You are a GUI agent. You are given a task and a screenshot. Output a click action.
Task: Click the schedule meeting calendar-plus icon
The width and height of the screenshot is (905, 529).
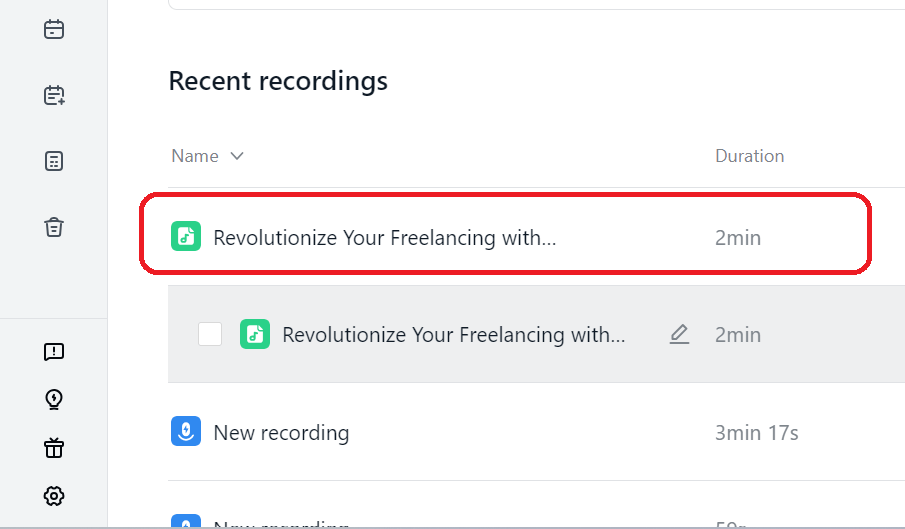tap(54, 95)
